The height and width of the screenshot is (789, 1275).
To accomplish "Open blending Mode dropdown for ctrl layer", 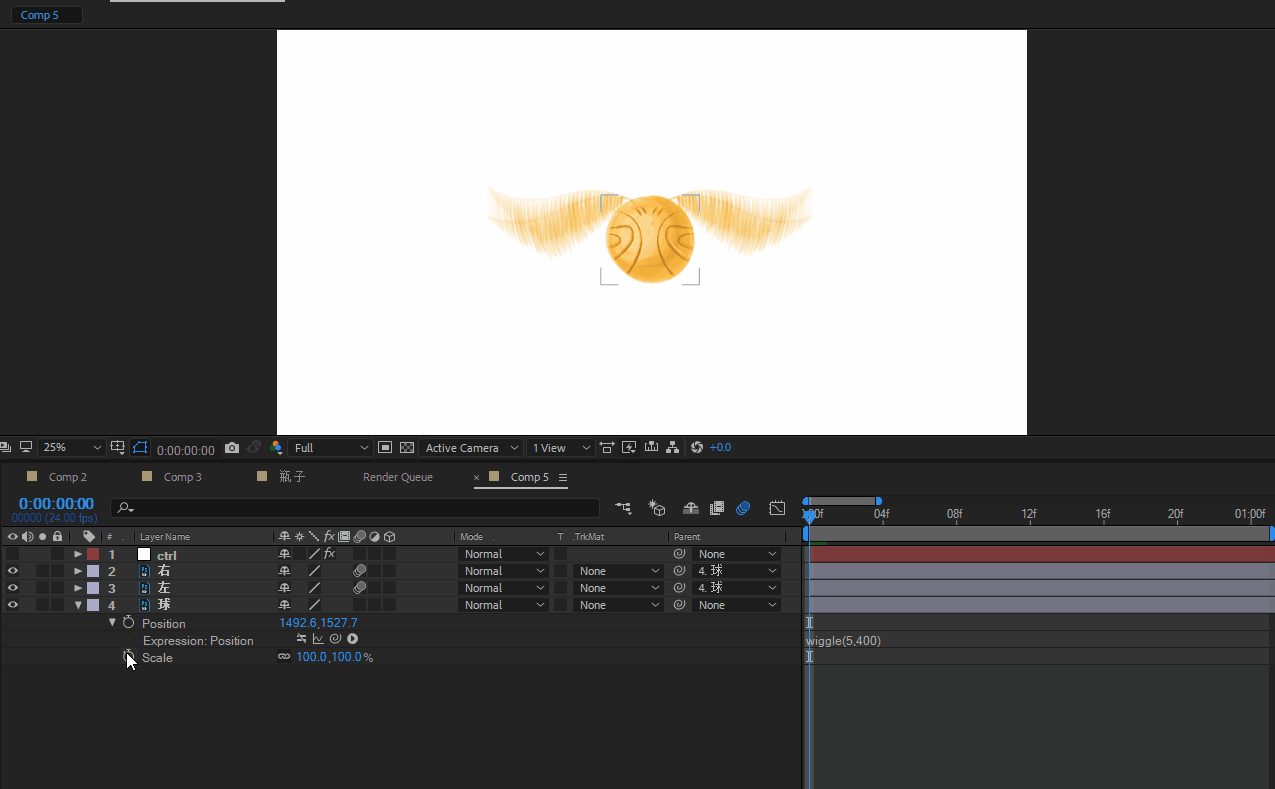I will [x=504, y=554].
